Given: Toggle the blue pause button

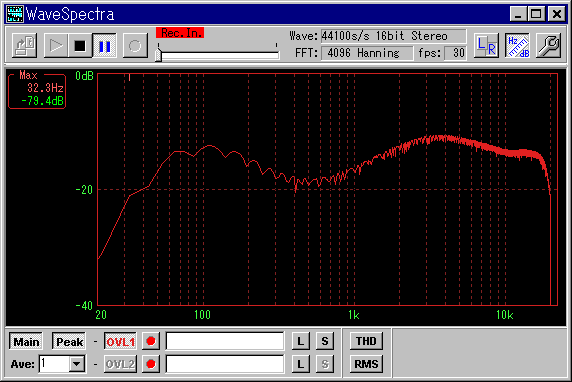Looking at the screenshot, I should pos(104,46).
